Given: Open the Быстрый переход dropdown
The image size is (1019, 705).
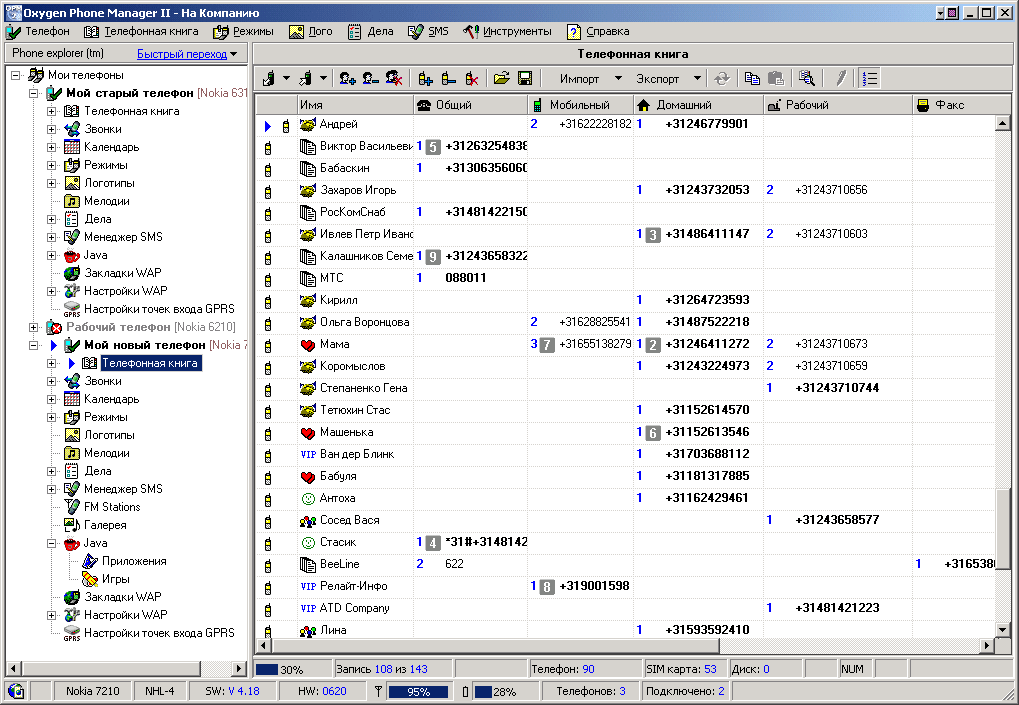Looking at the screenshot, I should [187, 54].
